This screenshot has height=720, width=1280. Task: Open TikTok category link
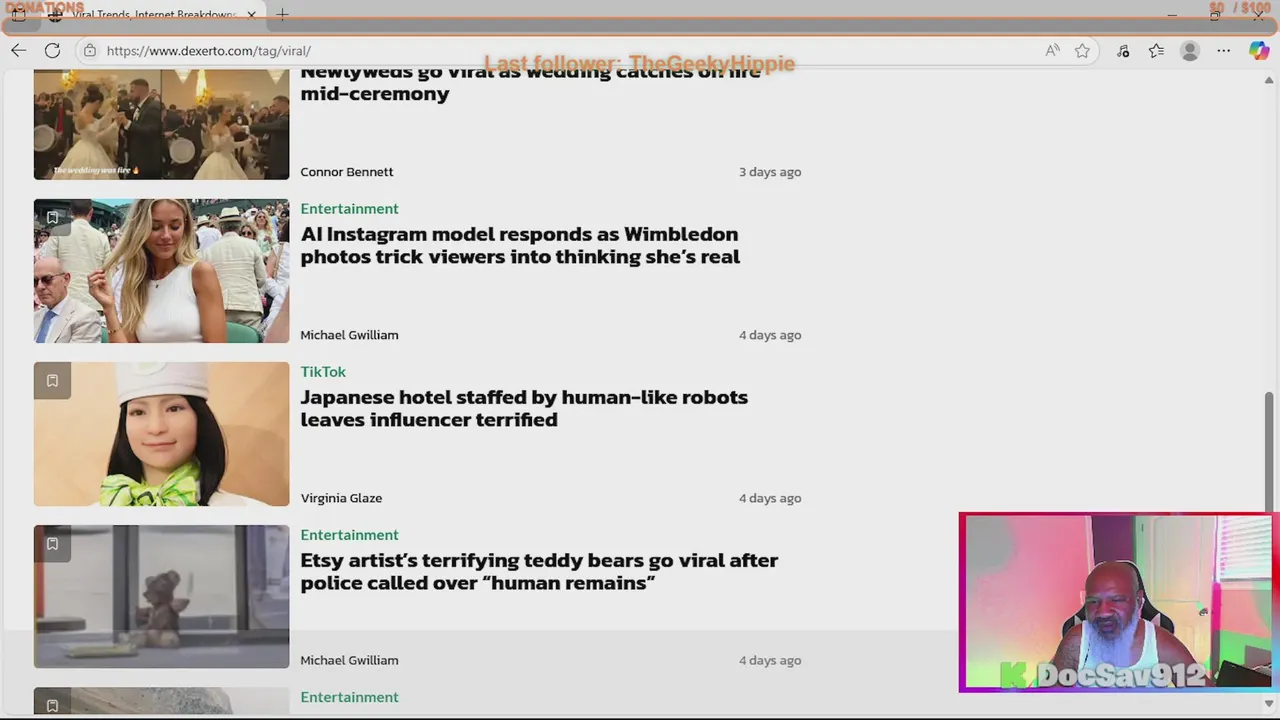(x=323, y=372)
